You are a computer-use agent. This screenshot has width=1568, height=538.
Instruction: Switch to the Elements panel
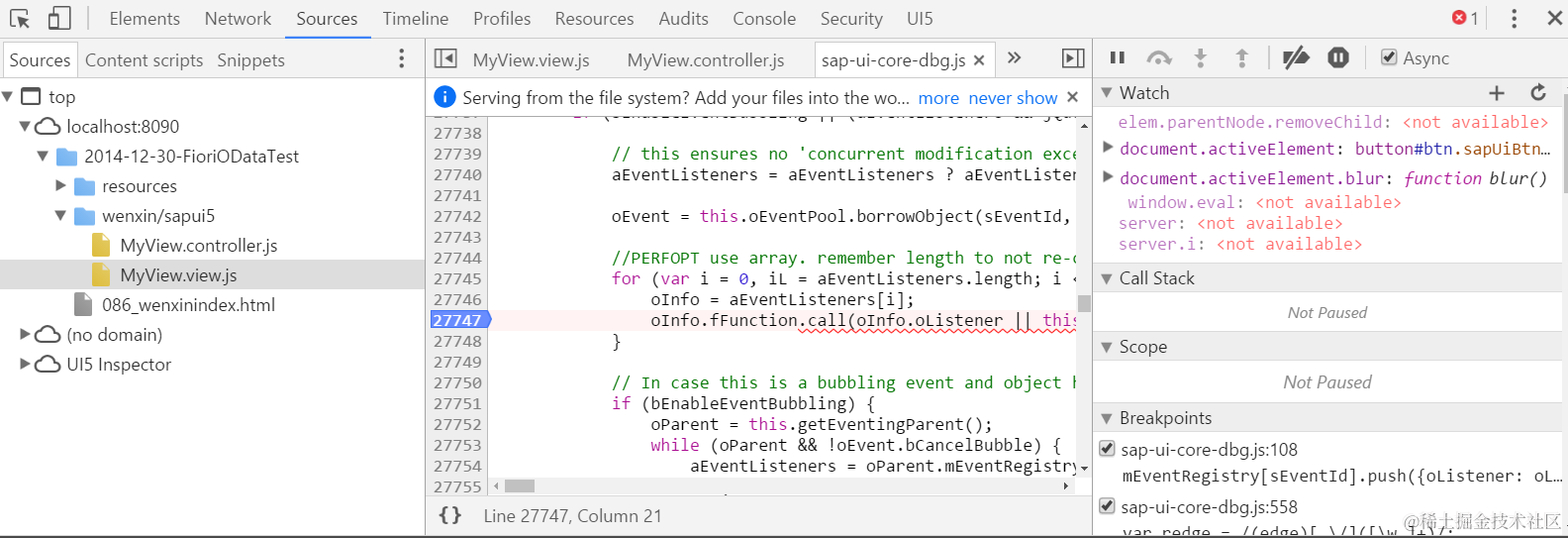145,19
